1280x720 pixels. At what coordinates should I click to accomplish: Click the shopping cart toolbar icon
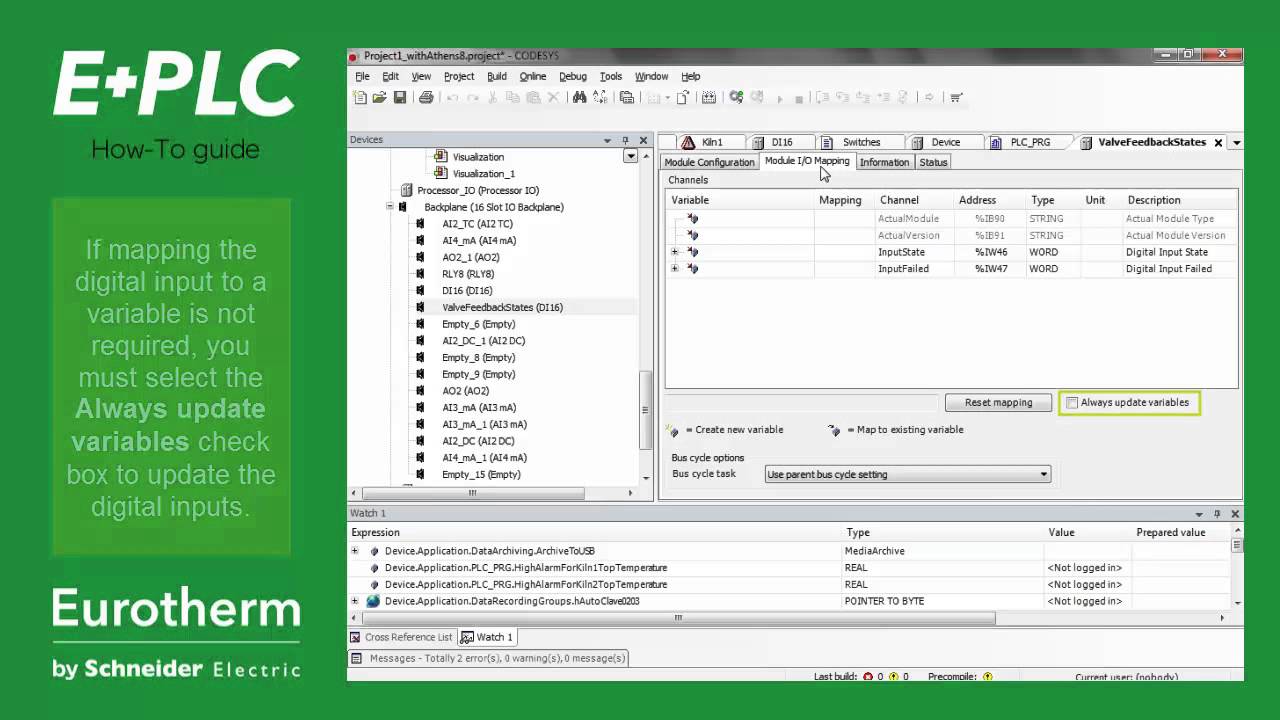(x=955, y=97)
